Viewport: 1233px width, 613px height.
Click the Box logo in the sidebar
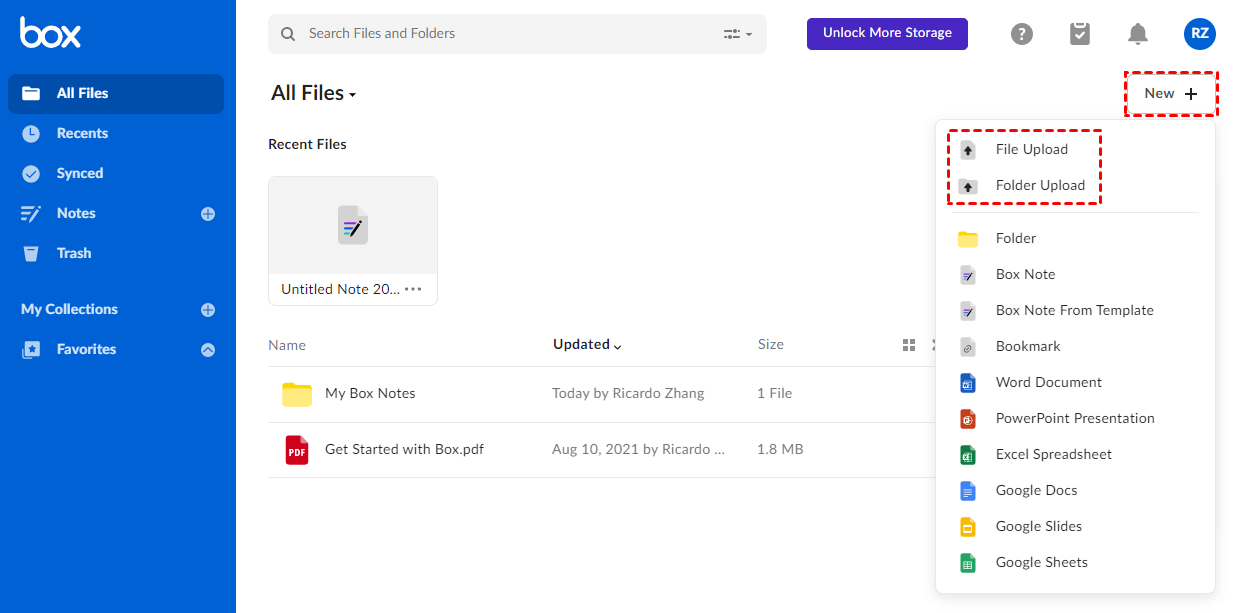[x=50, y=33]
